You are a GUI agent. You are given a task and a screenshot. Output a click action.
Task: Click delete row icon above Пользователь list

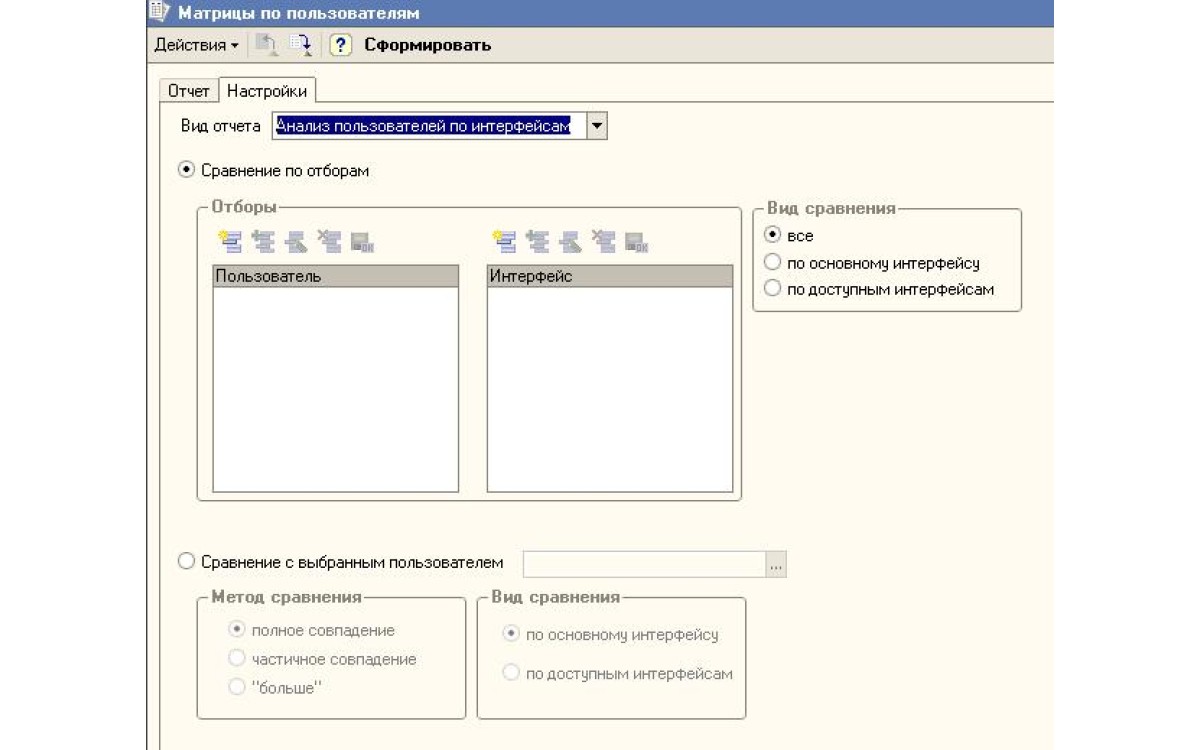[x=328, y=241]
